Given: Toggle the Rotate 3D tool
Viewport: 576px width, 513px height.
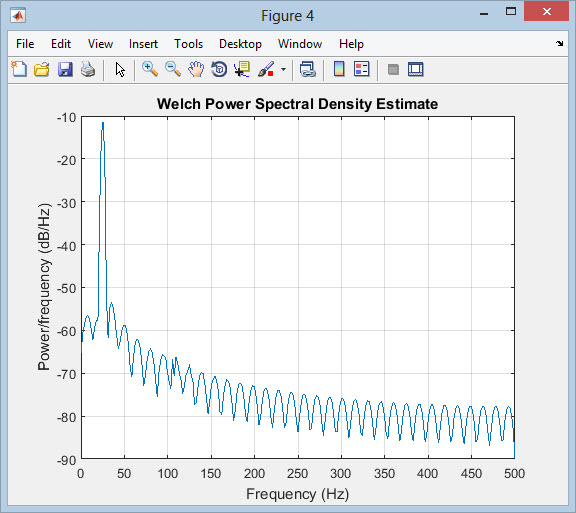Looking at the screenshot, I should (219, 69).
